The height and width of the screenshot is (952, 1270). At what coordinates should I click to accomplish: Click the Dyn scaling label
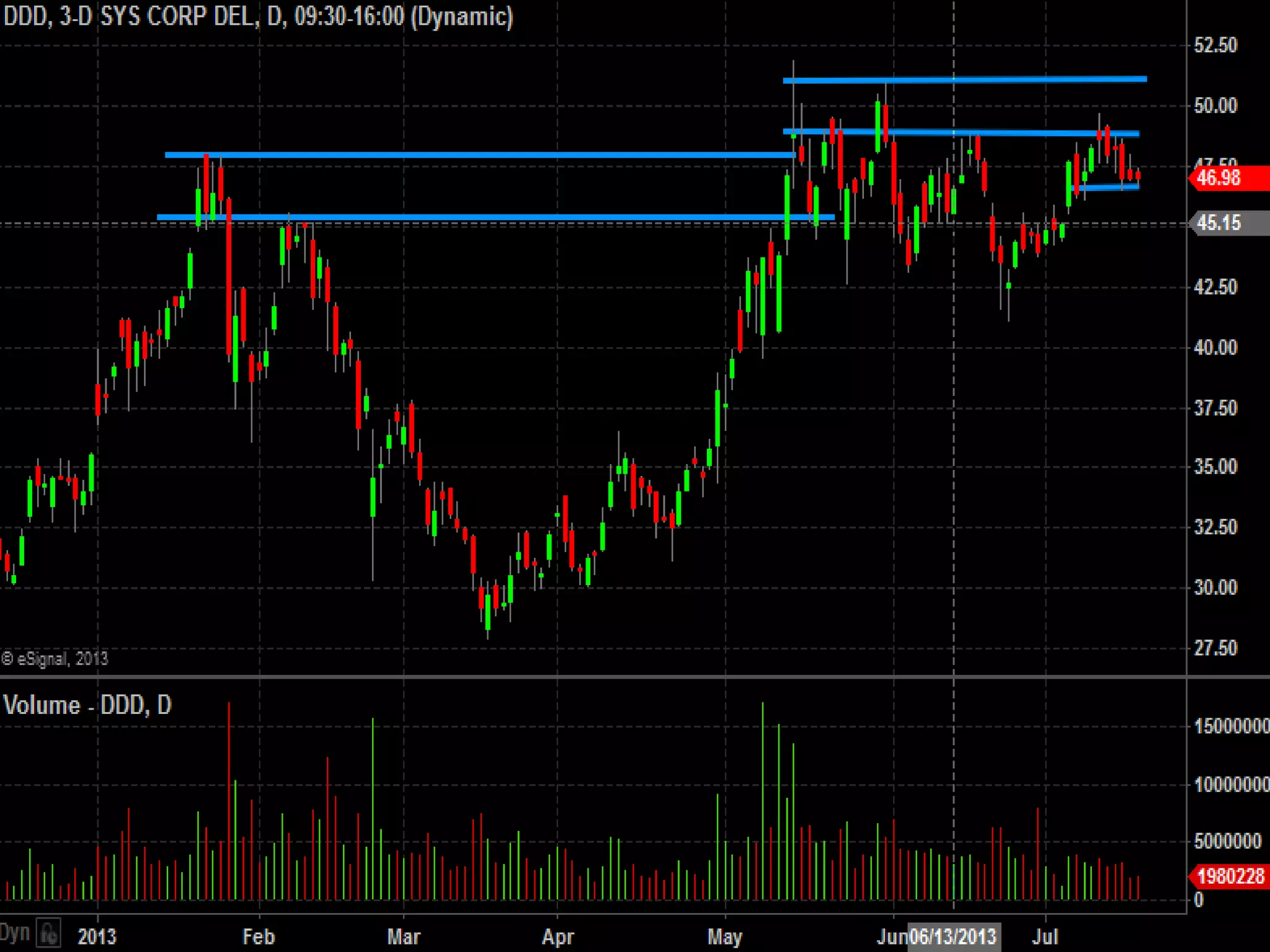(x=15, y=933)
